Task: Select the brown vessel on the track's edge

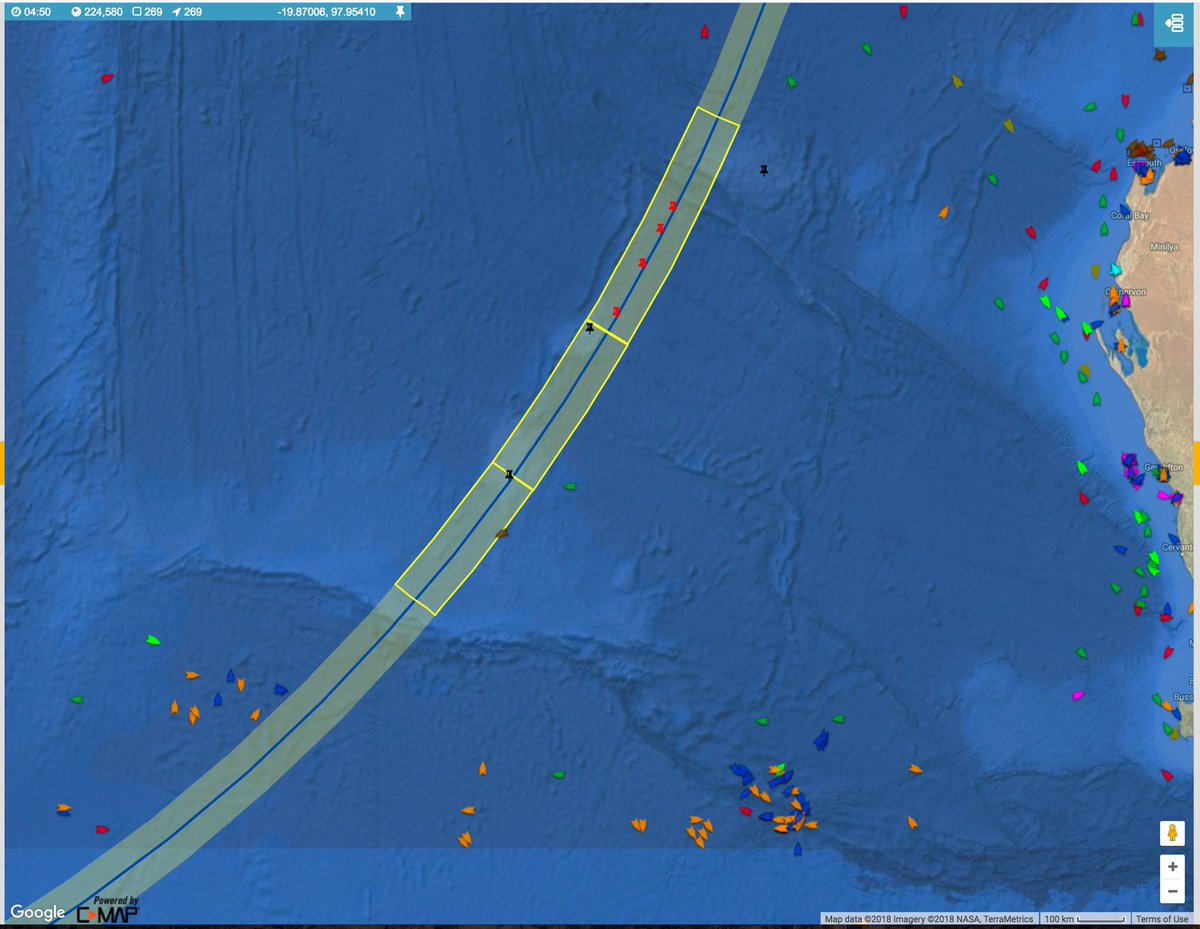Action: (502, 534)
